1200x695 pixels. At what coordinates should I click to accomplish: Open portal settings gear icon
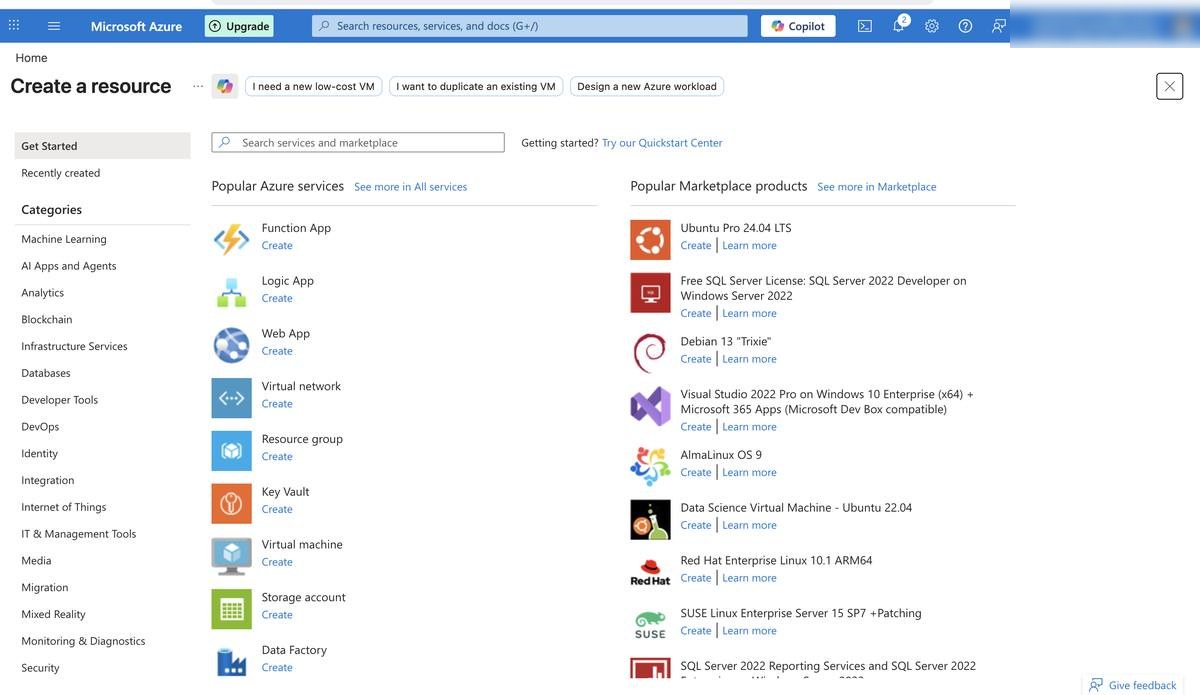tap(932, 26)
